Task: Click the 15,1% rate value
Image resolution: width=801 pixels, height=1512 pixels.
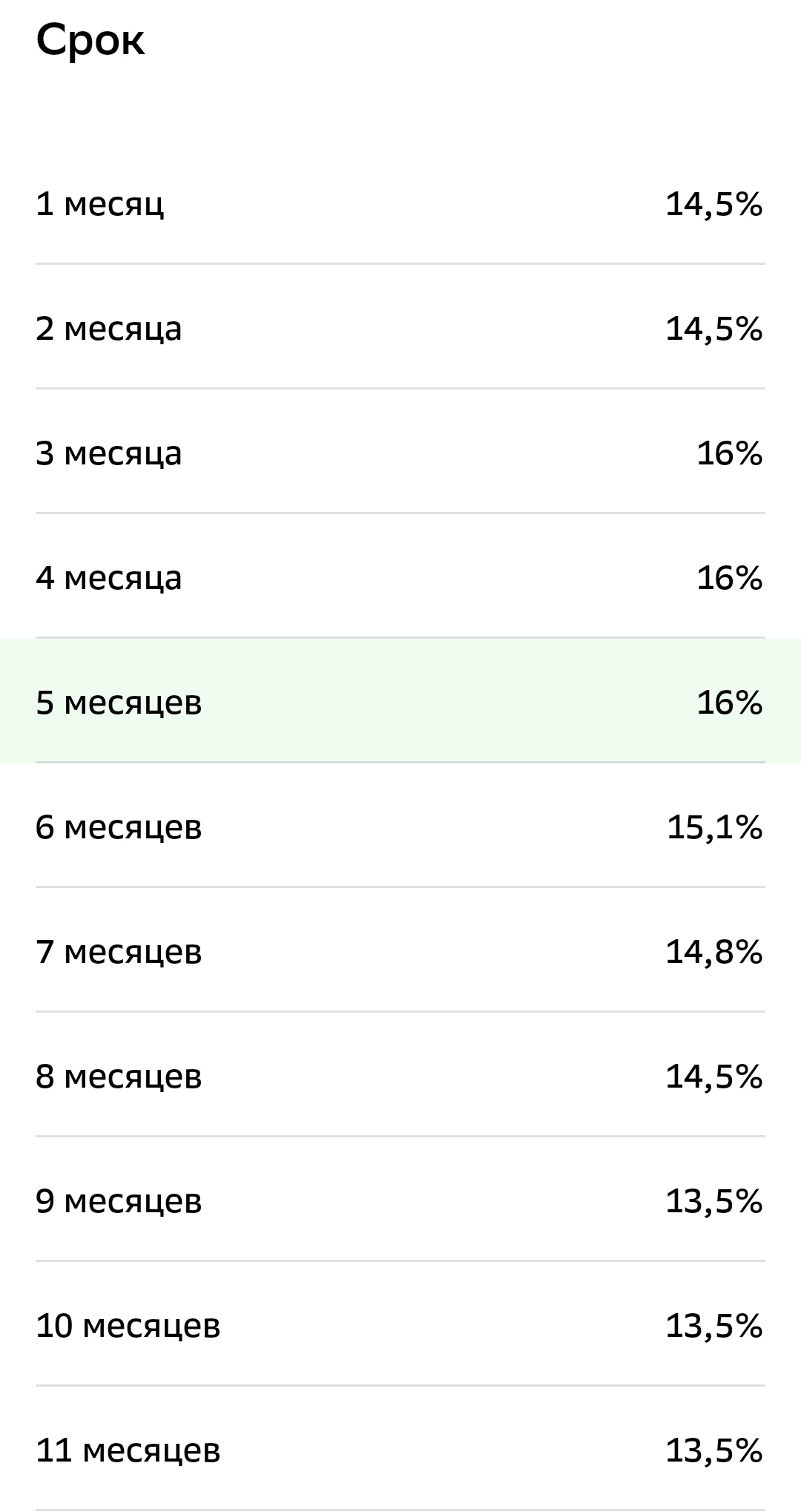Action: point(714,826)
